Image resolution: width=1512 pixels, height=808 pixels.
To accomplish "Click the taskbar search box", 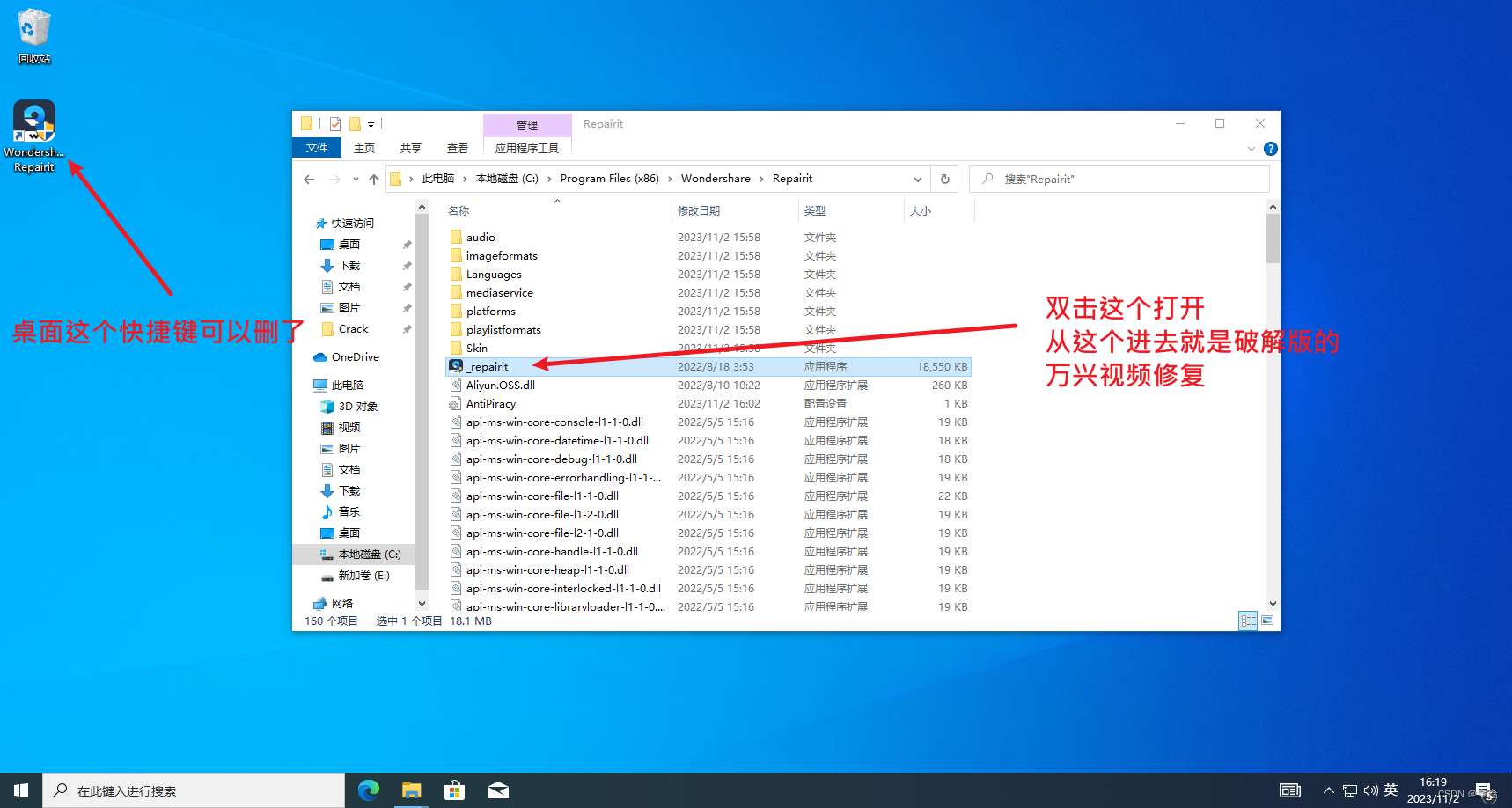I will click(x=194, y=790).
